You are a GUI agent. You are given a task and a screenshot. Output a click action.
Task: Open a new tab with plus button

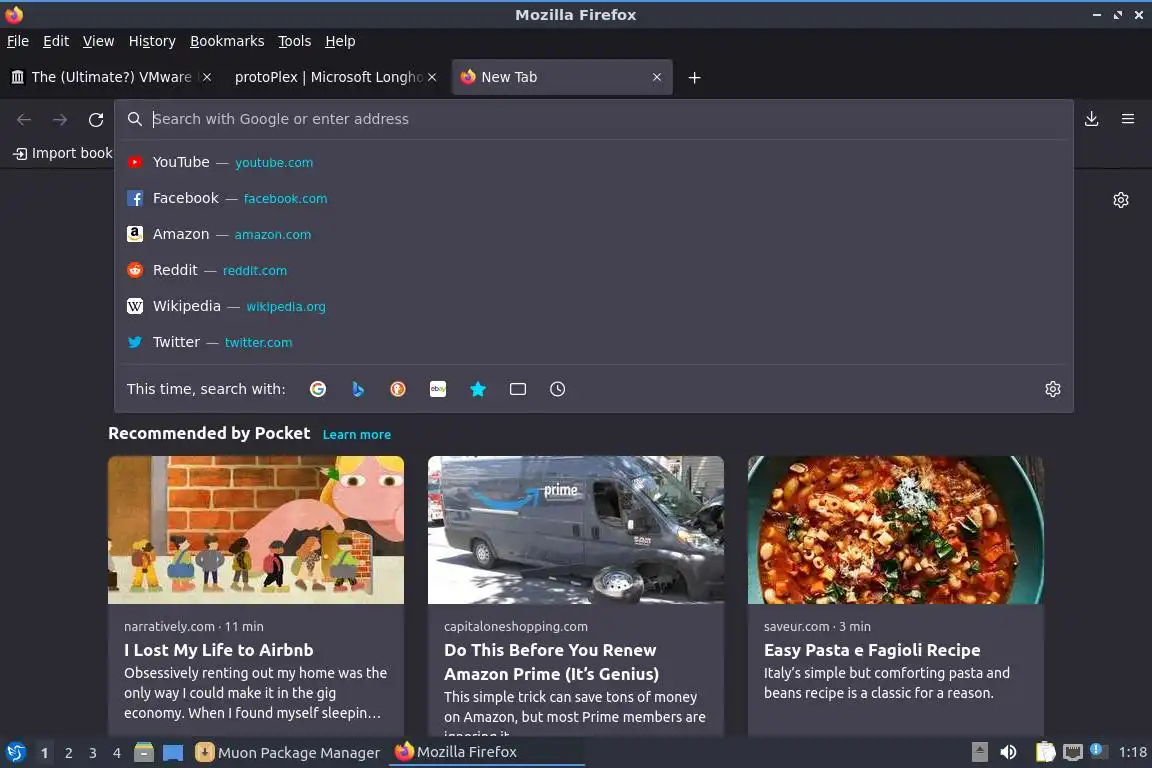click(694, 77)
